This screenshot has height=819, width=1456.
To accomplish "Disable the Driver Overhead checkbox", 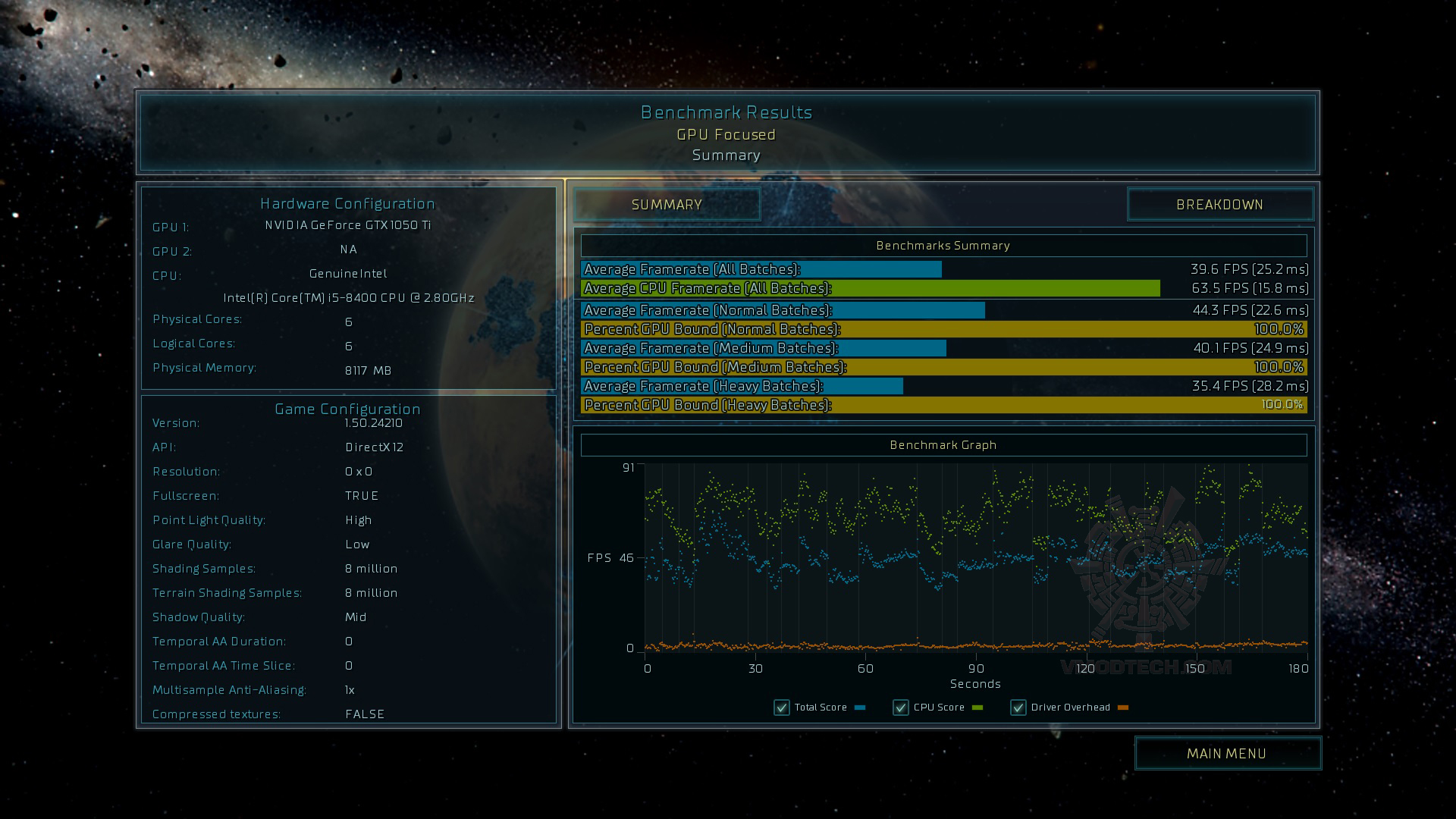I will [1018, 708].
